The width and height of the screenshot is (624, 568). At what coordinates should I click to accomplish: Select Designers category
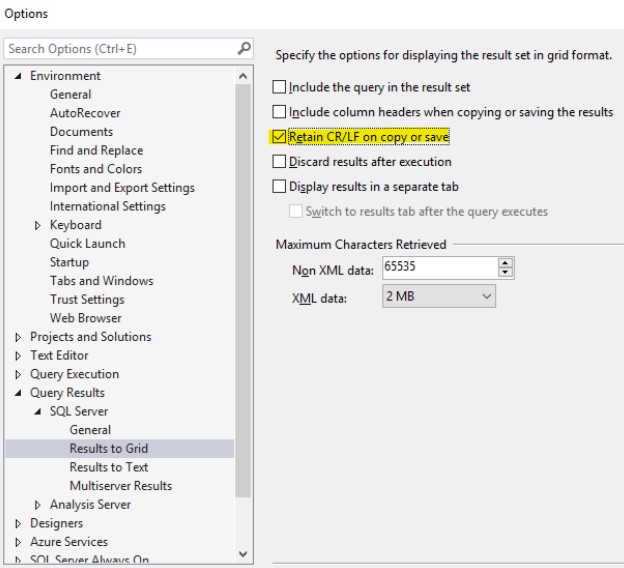(x=57, y=523)
